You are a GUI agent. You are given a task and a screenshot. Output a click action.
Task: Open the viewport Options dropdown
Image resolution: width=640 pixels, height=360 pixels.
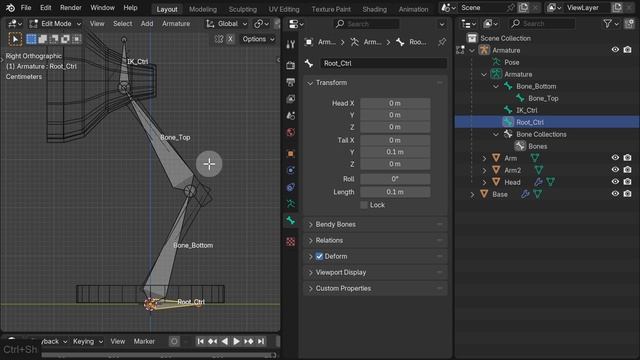click(258, 39)
